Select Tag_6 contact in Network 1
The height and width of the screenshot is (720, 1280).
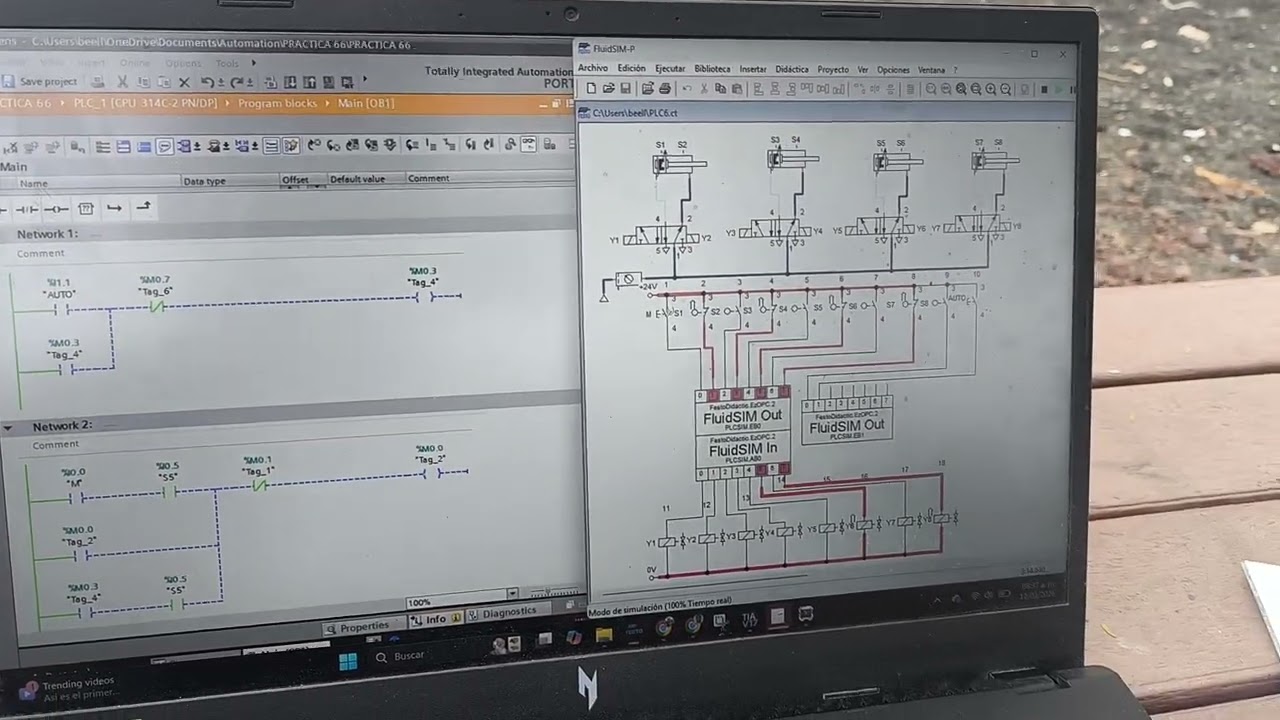pyautogui.click(x=155, y=308)
